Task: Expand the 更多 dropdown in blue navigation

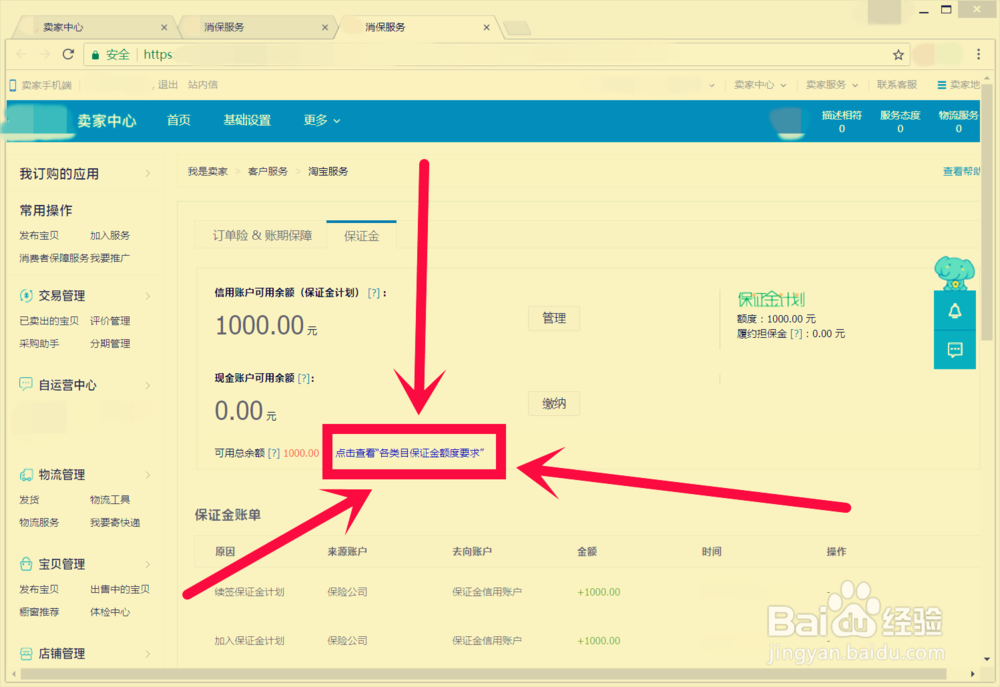Action: point(320,120)
